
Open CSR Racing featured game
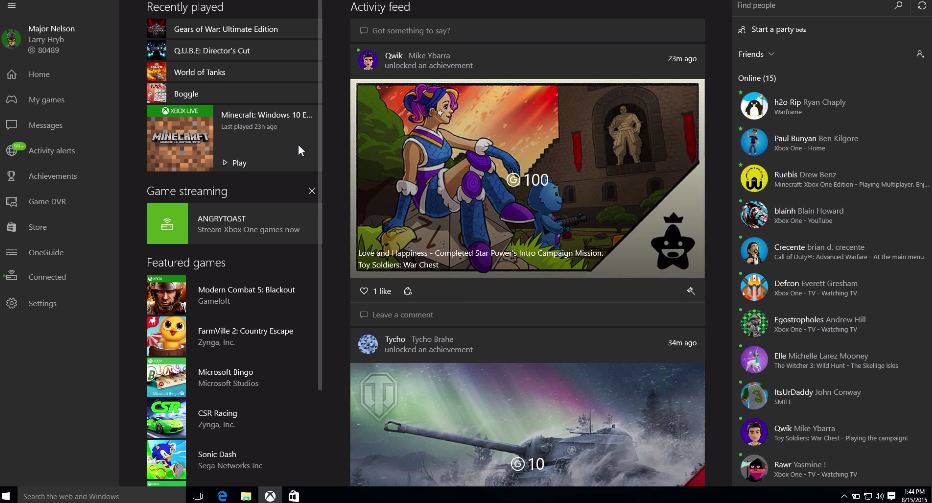tap(234, 419)
